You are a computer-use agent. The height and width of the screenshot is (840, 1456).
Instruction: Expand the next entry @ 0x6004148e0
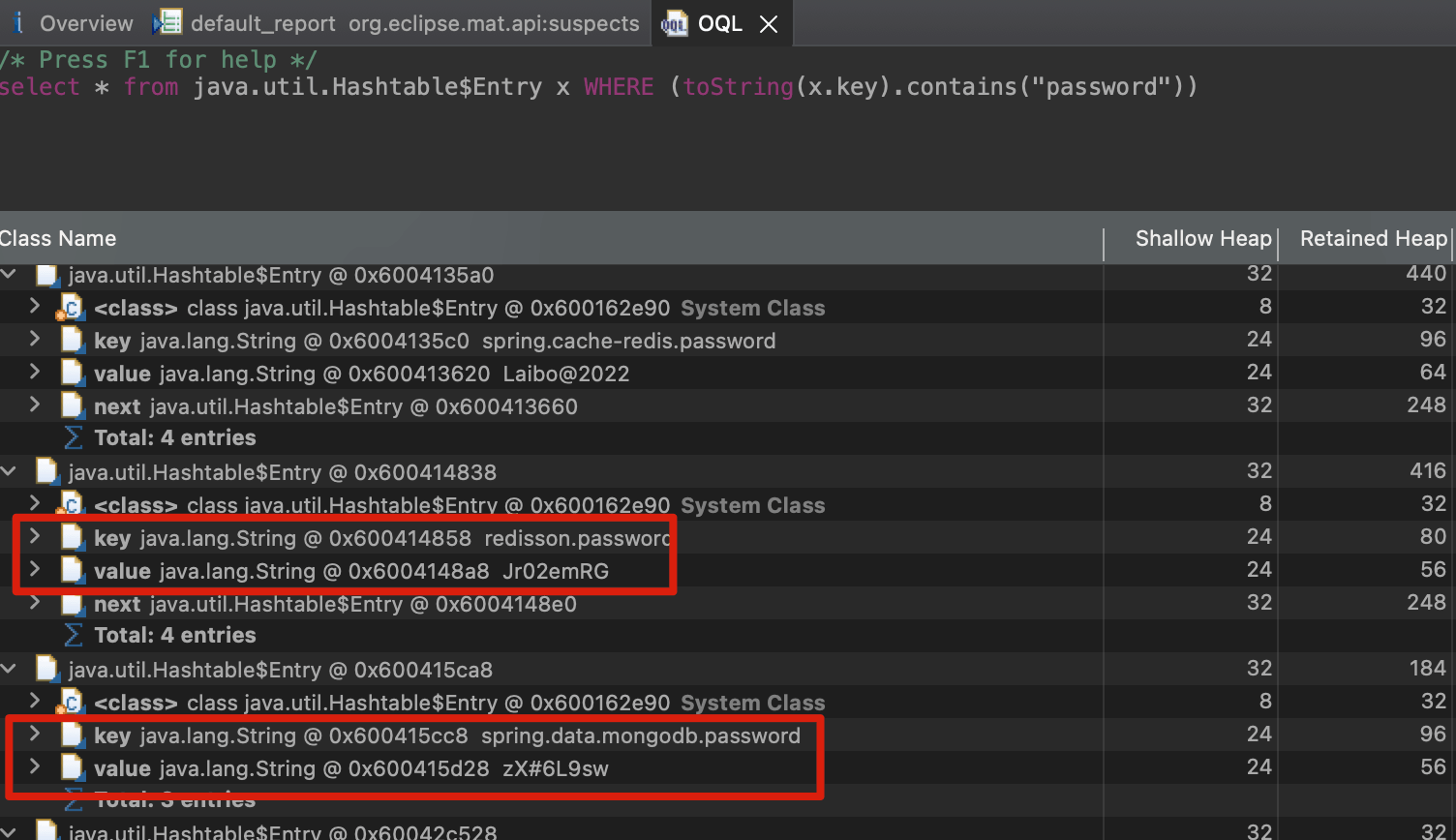[x=35, y=603]
